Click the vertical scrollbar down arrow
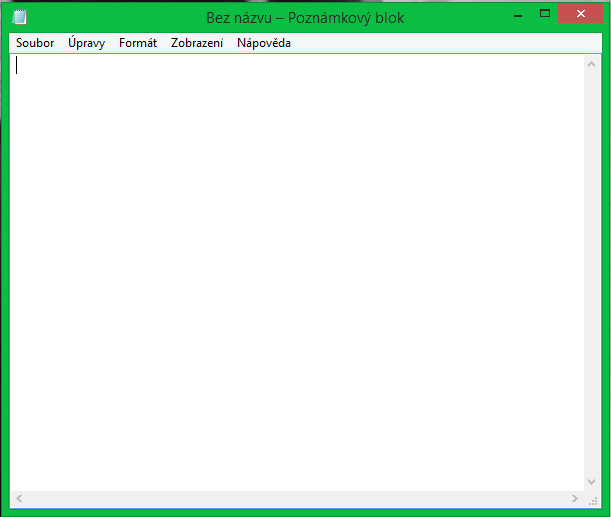Image resolution: width=611 pixels, height=517 pixels. coord(592,482)
